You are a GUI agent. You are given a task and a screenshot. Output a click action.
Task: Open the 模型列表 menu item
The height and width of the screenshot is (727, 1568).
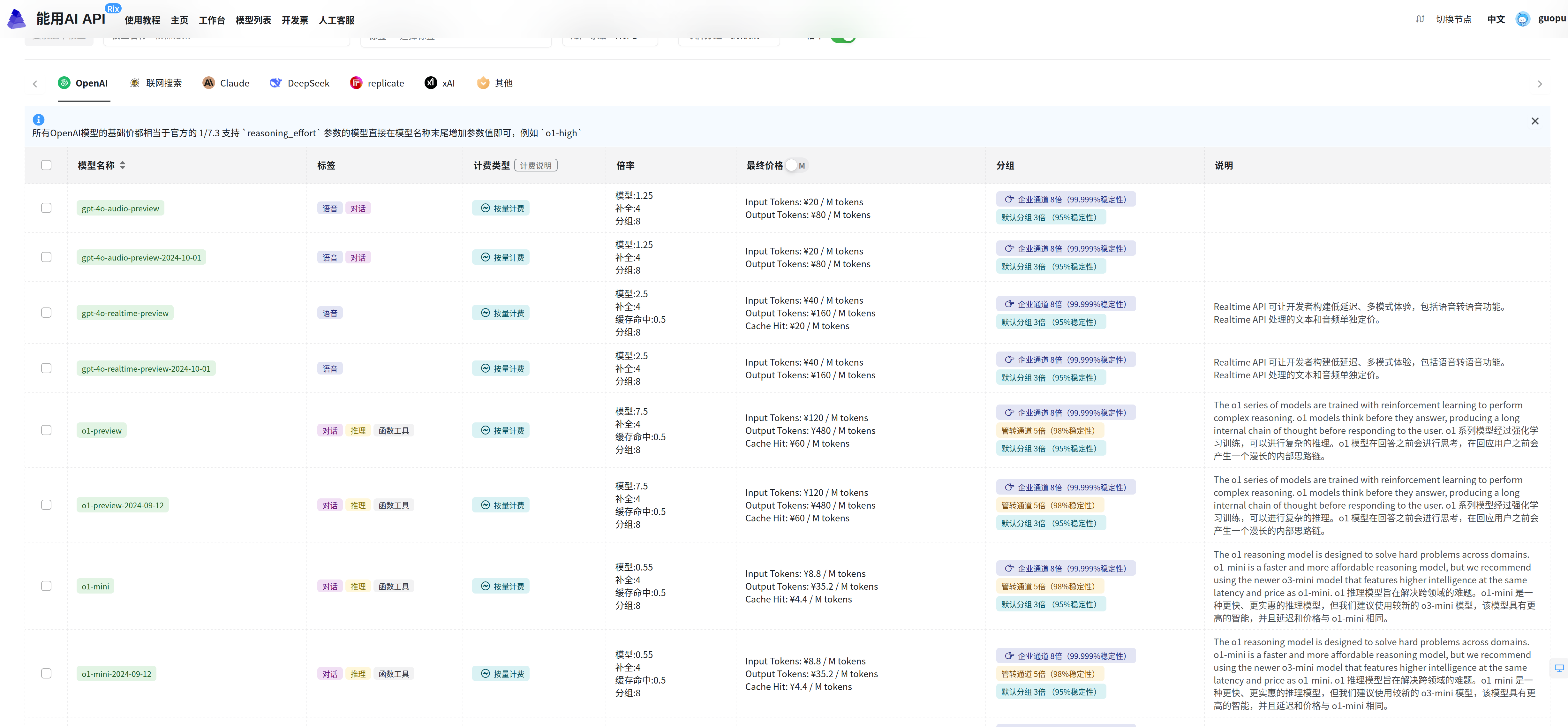click(253, 20)
